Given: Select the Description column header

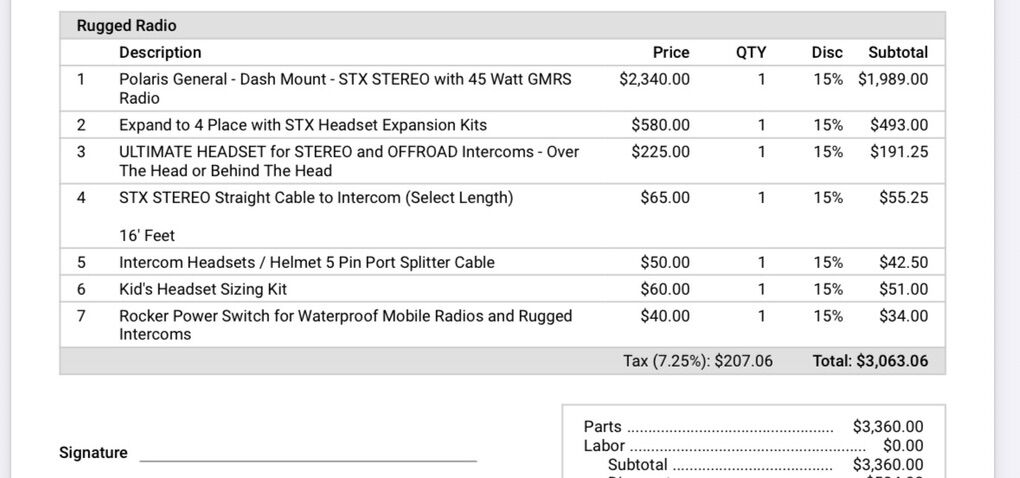Looking at the screenshot, I should tap(160, 52).
